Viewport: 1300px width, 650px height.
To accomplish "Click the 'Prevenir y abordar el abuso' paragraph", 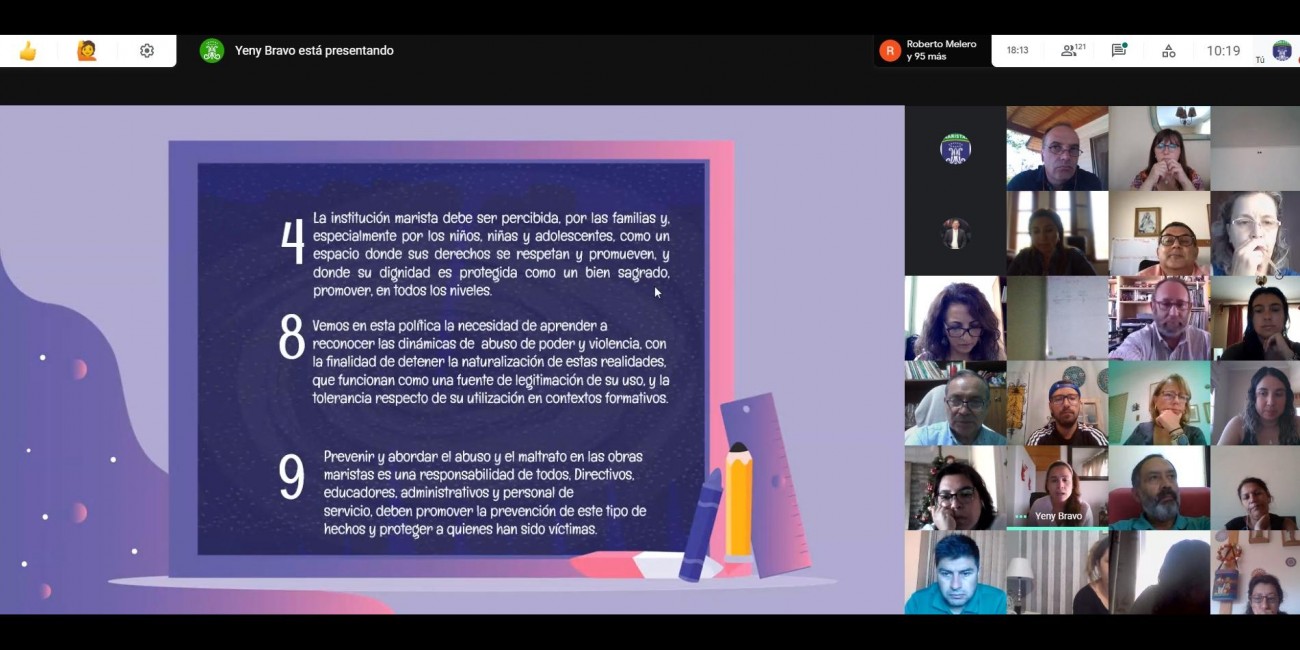I will pyautogui.click(x=485, y=493).
